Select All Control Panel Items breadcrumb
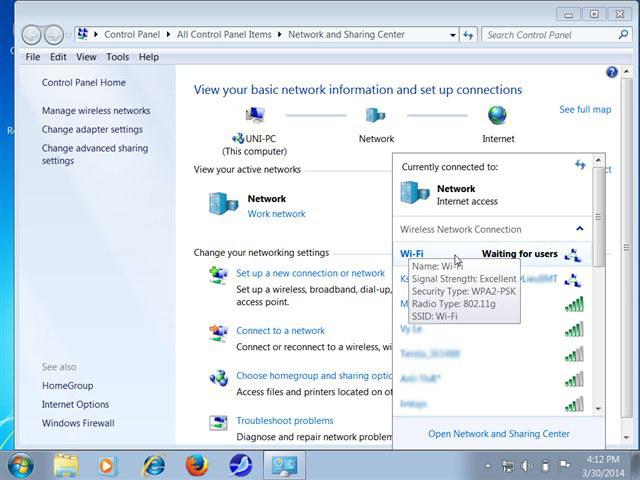Viewport: 640px width, 480px height. (224, 35)
